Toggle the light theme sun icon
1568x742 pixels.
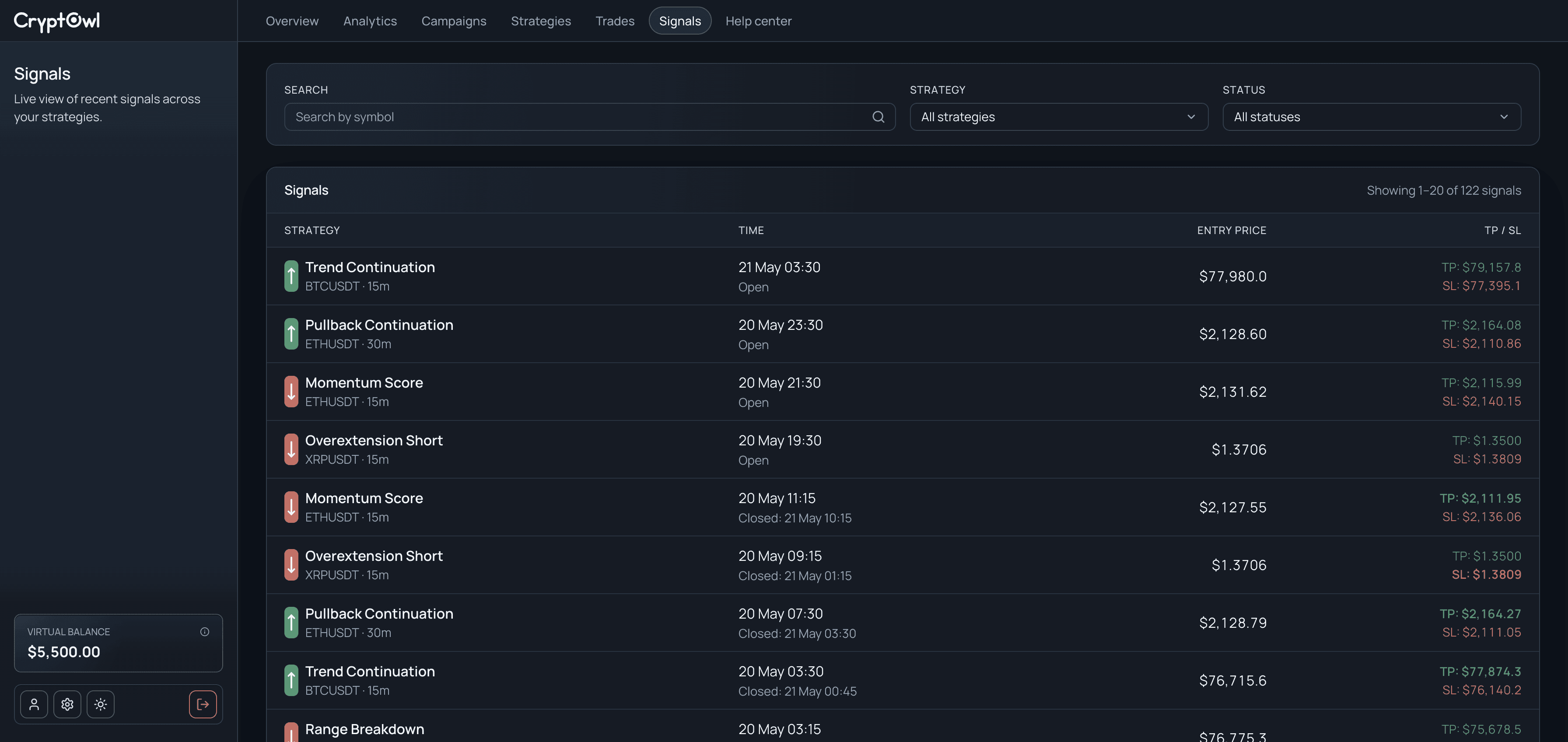point(101,704)
